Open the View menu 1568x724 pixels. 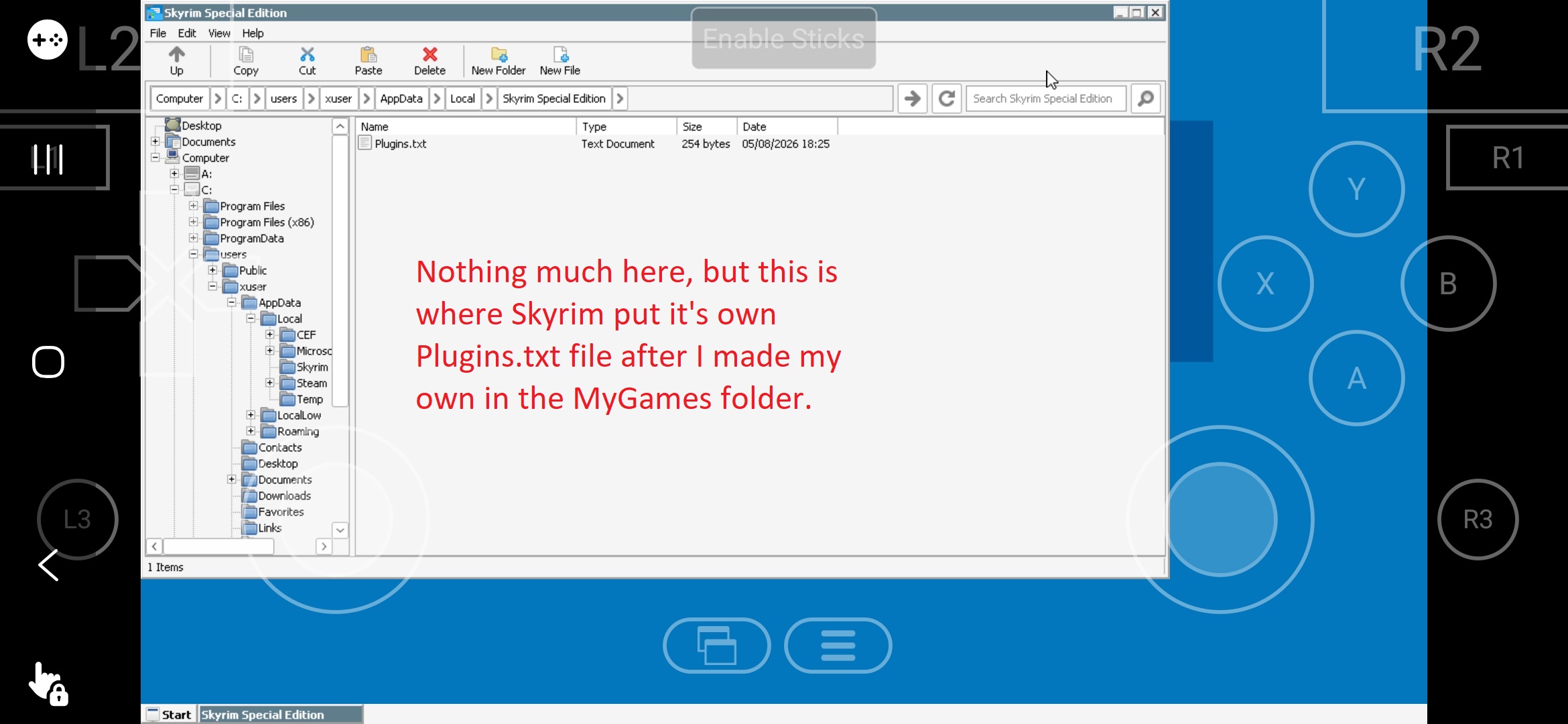tap(219, 33)
